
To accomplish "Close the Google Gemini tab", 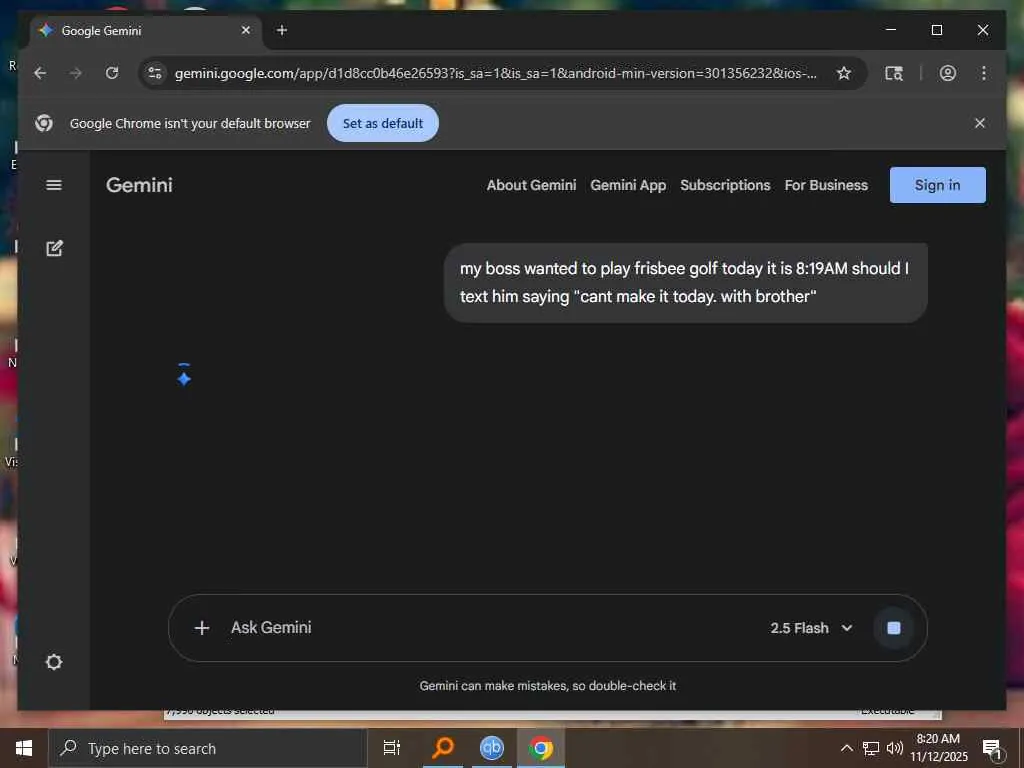I will point(246,30).
